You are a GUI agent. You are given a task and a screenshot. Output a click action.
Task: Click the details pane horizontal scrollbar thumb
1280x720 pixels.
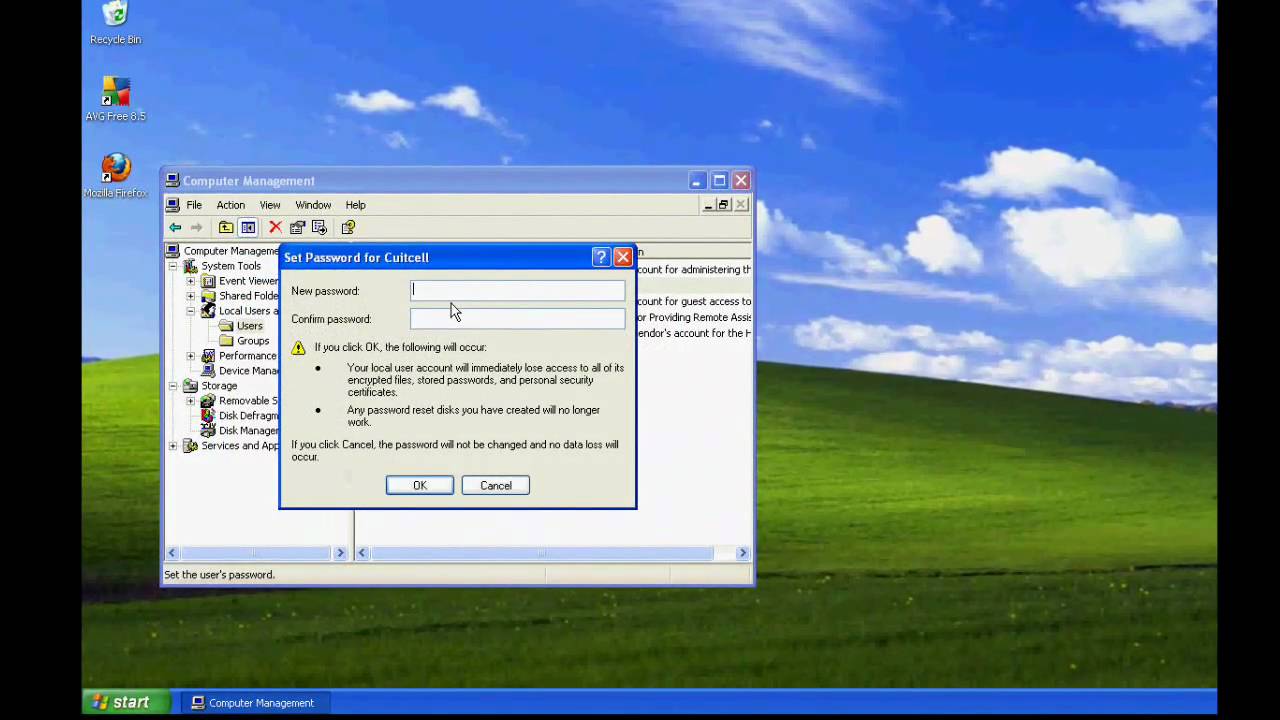tap(542, 553)
